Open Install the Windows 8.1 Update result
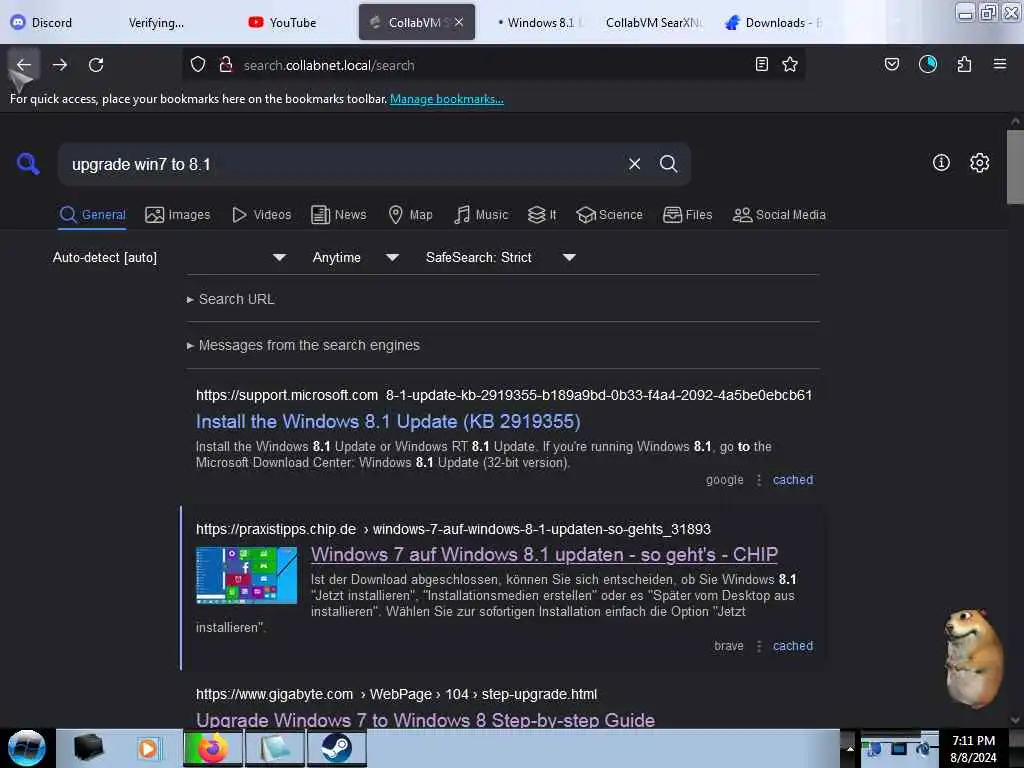The width and height of the screenshot is (1024, 768). point(388,421)
